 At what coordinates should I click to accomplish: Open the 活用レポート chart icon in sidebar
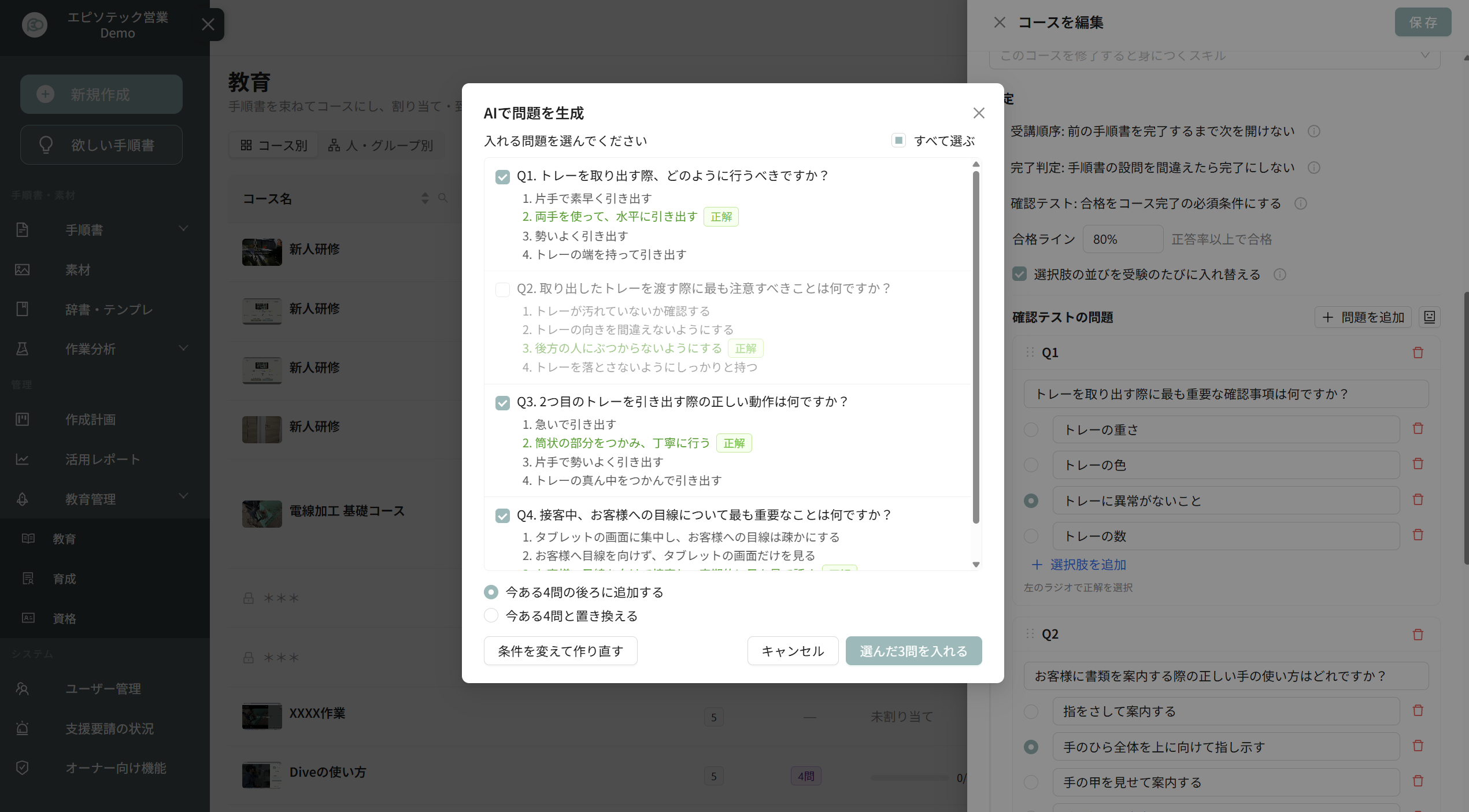click(x=23, y=459)
